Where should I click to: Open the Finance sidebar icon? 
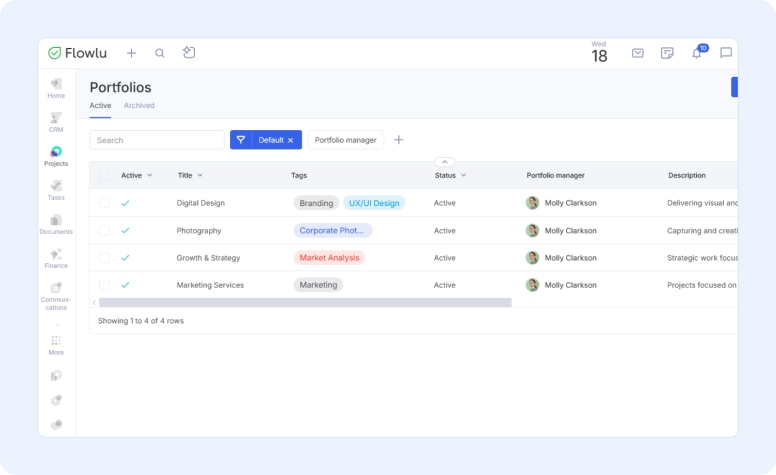(x=56, y=257)
